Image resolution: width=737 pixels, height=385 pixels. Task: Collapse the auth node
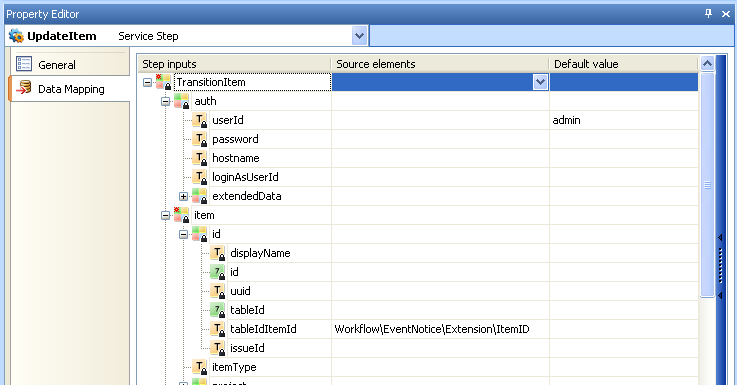coord(165,102)
